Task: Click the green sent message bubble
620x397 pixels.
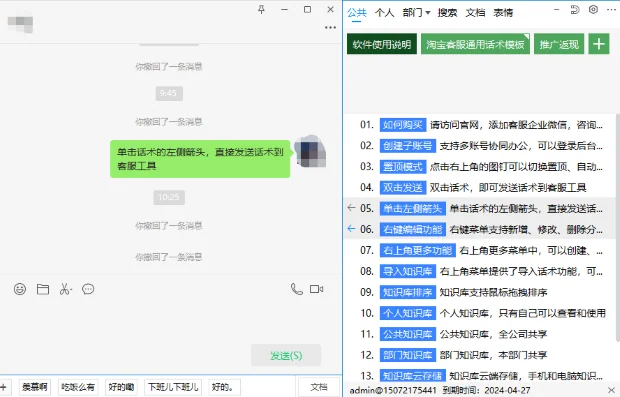Action: coord(200,159)
